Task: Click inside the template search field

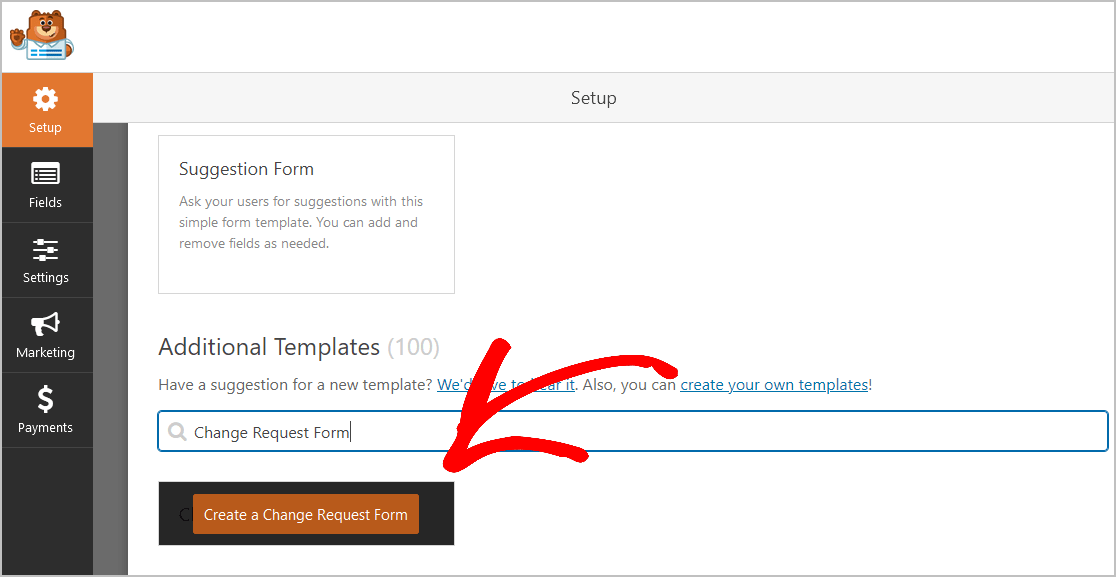Action: click(x=633, y=431)
